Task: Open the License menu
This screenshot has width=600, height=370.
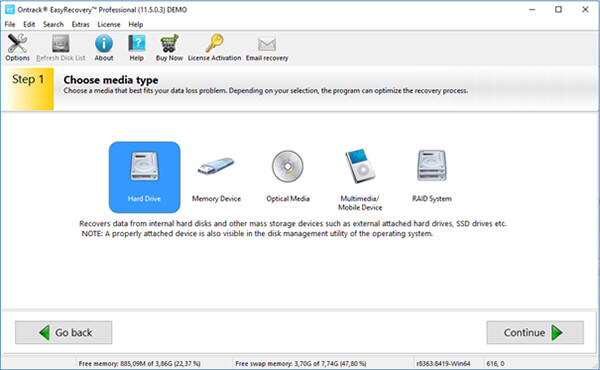Action: (x=109, y=24)
